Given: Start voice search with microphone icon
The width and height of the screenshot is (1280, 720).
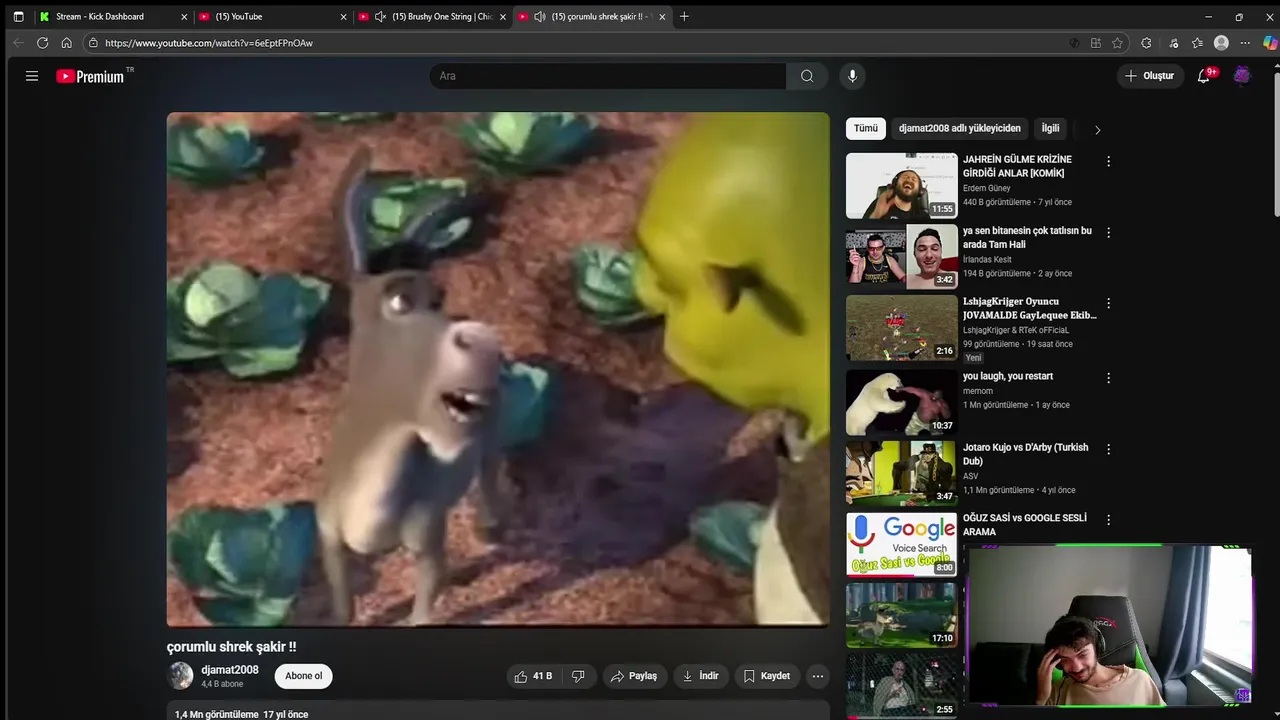Looking at the screenshot, I should tap(852, 76).
